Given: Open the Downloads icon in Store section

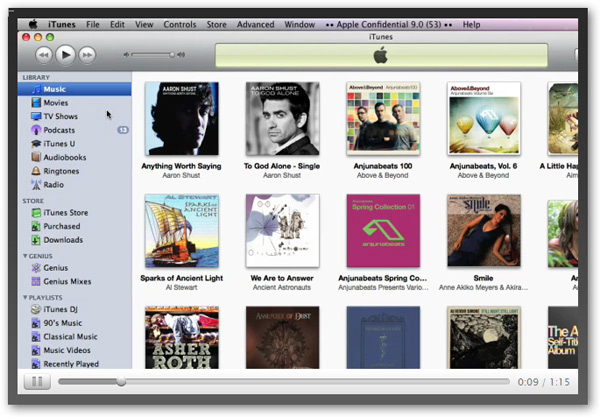Looking at the screenshot, I should 36,240.
